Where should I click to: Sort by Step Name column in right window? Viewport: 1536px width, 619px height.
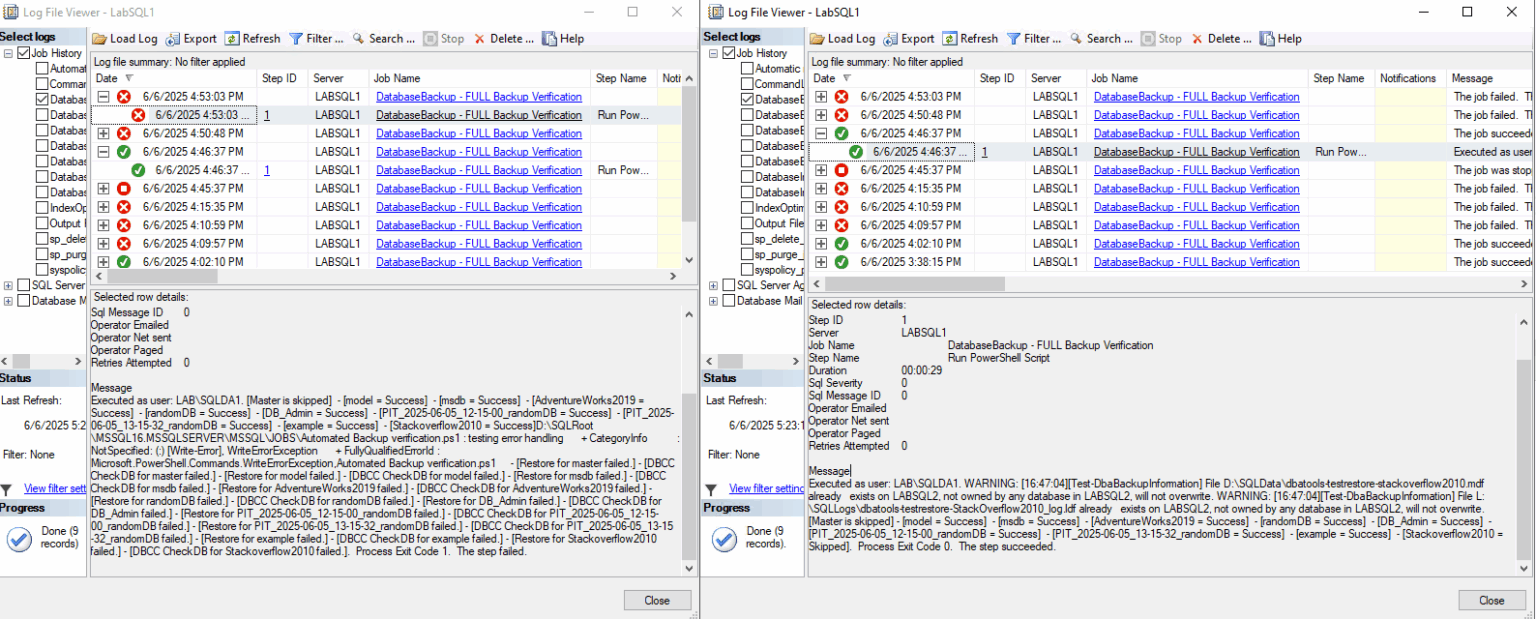[x=1338, y=78]
